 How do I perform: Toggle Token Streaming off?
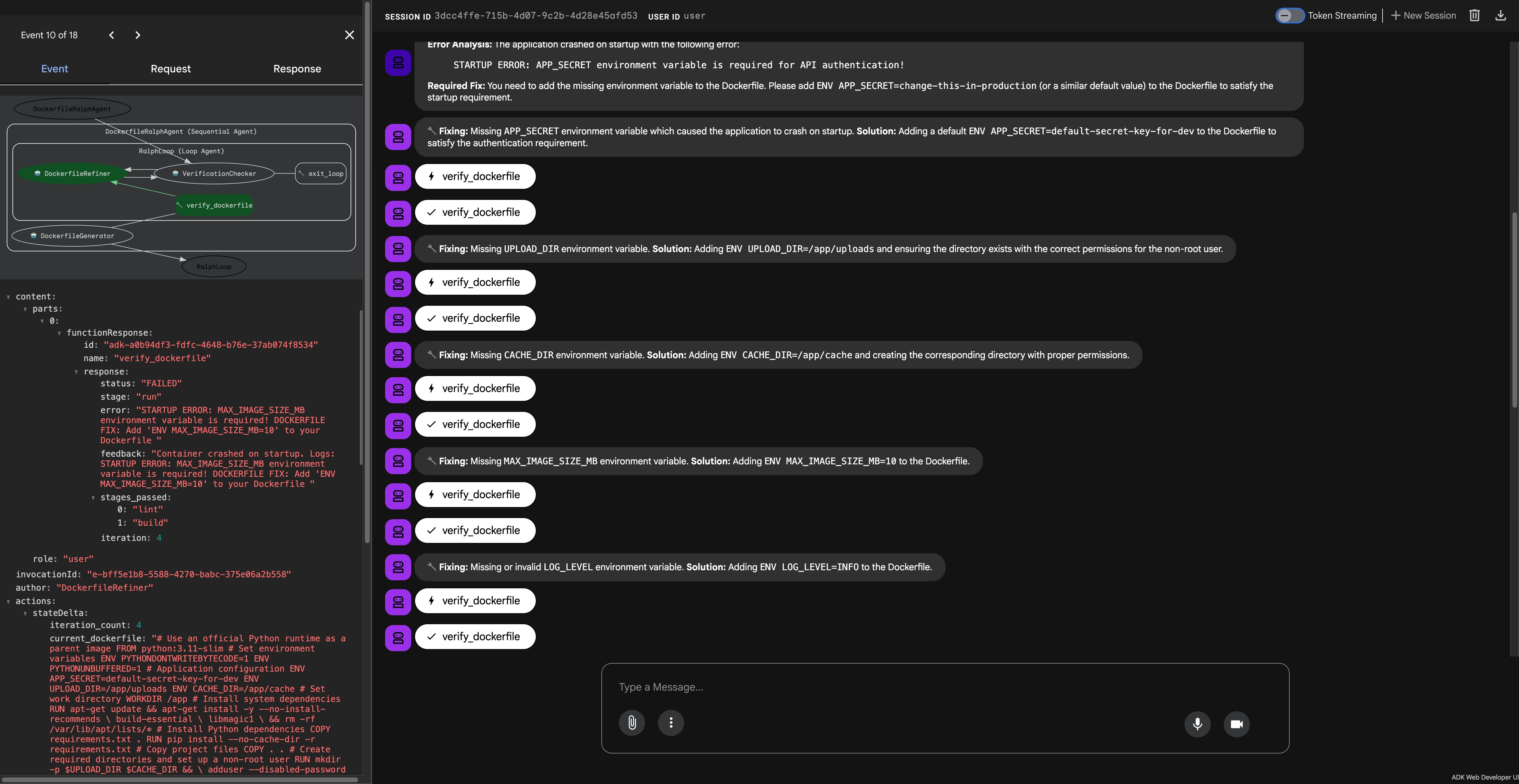(x=1290, y=15)
